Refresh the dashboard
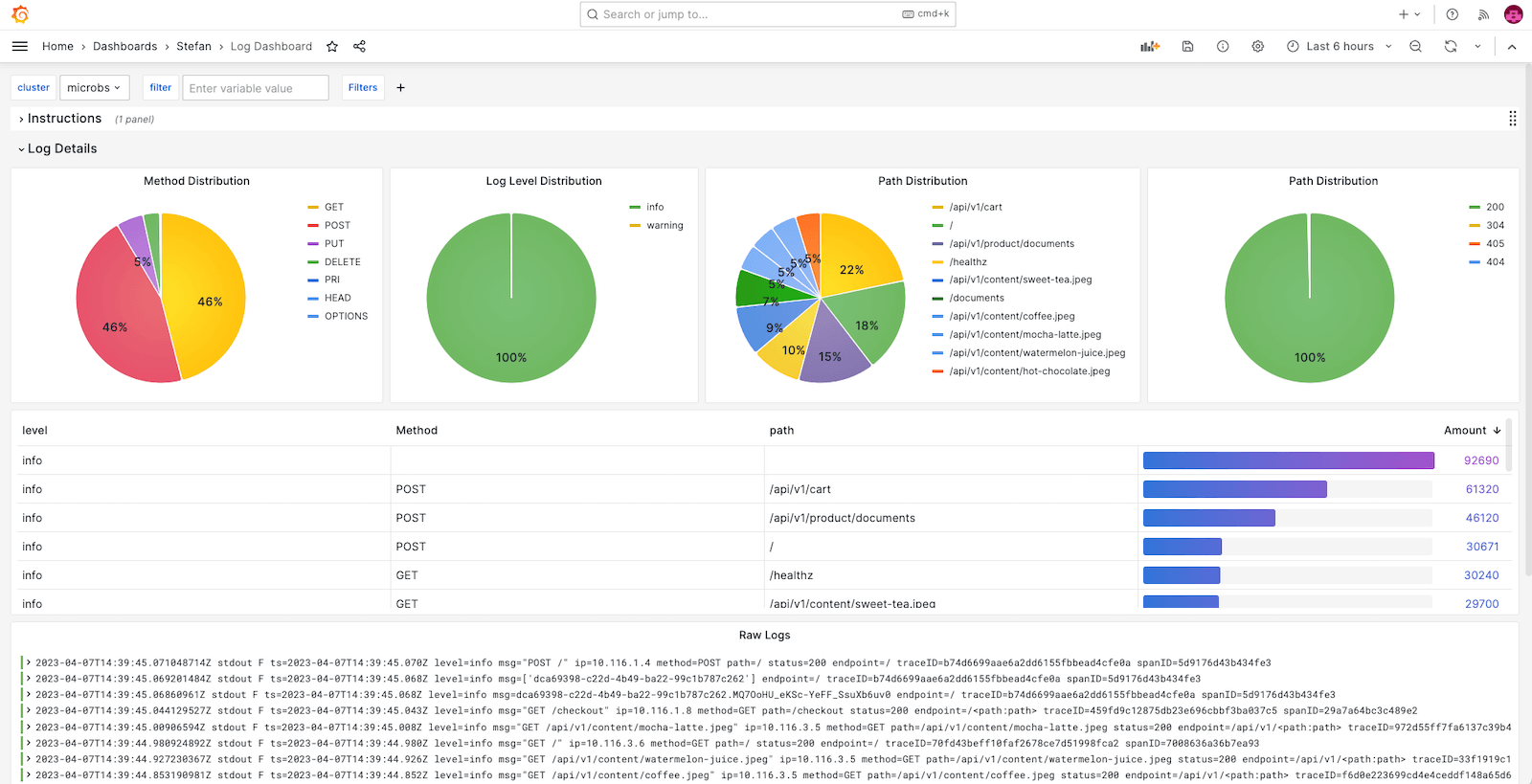 [x=1451, y=46]
